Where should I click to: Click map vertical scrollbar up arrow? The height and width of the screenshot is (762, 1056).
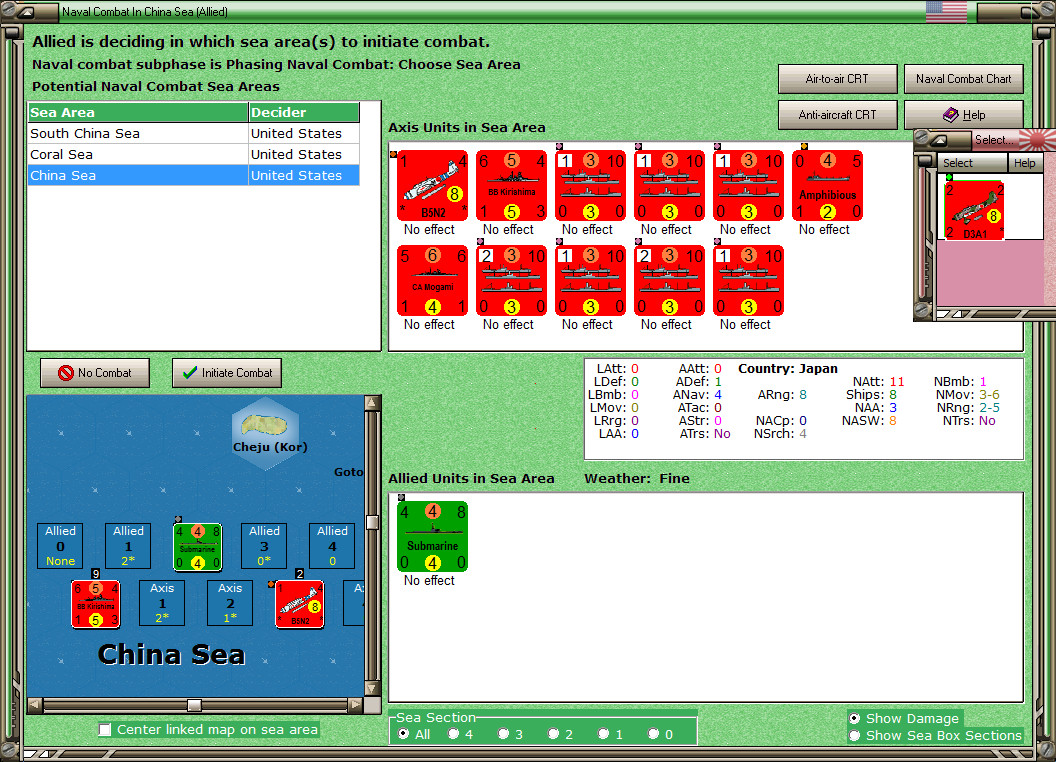coord(372,404)
